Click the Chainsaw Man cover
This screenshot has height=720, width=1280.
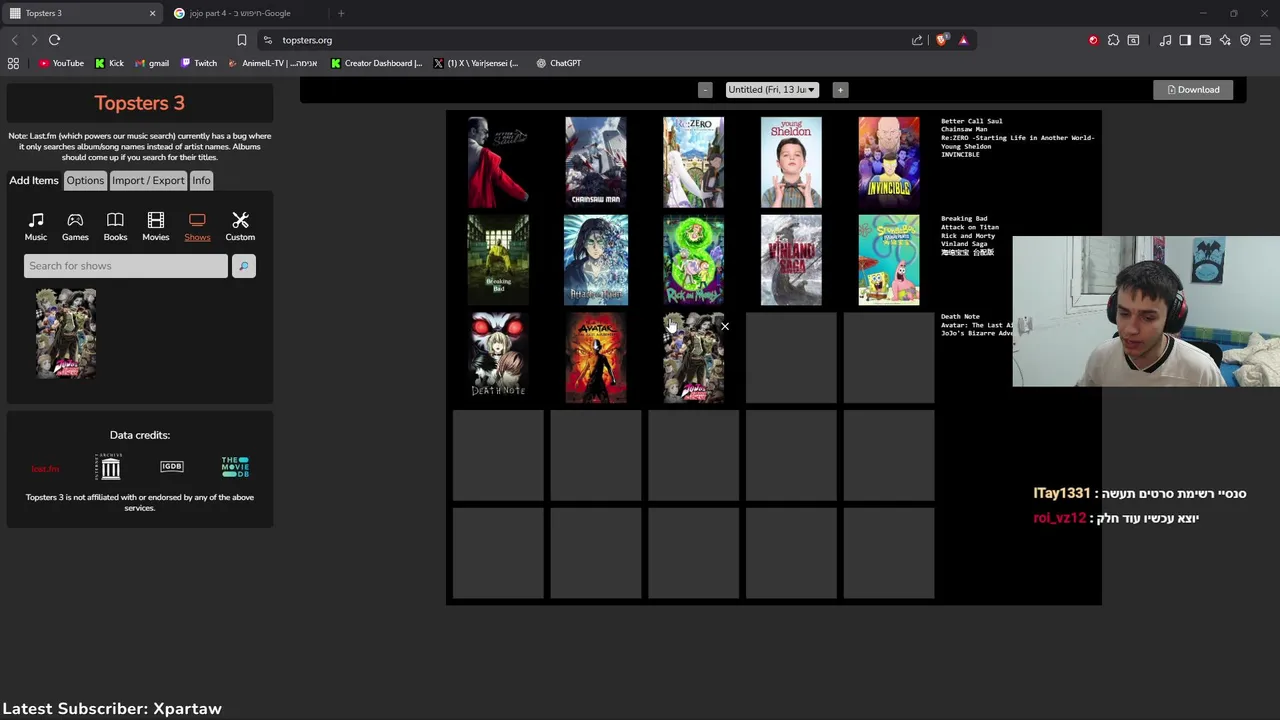596,162
